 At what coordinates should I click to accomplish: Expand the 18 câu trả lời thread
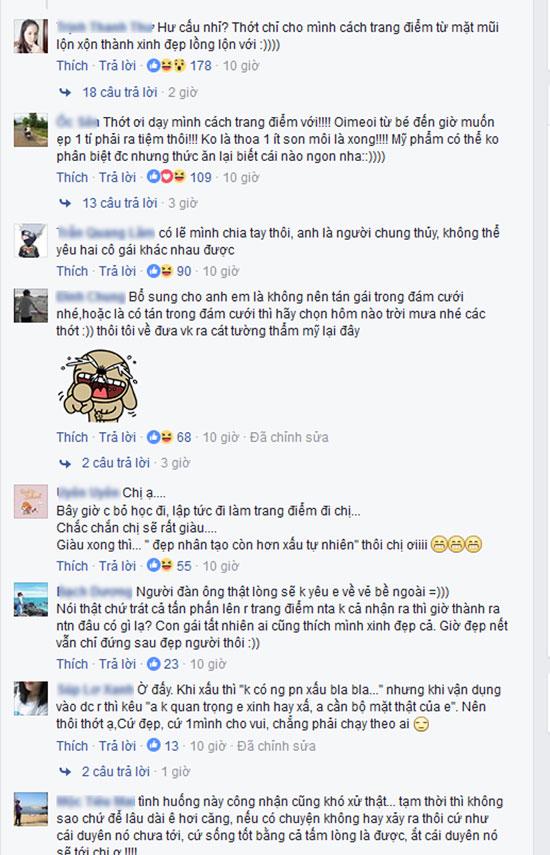pos(120,92)
